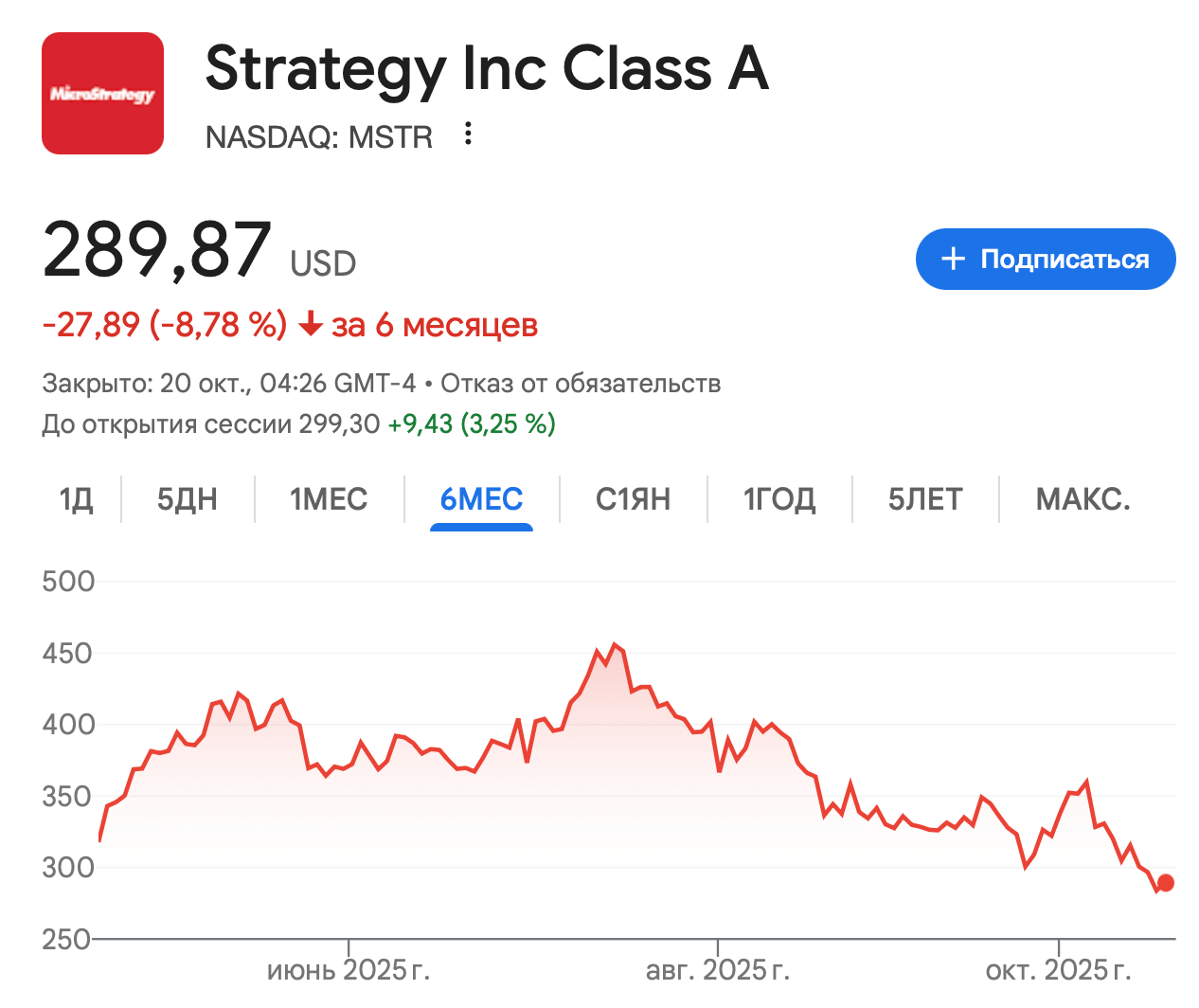Screen dimensions: 1199x1008
Task: Choose the 1ГОД range tab
Action: [778, 499]
